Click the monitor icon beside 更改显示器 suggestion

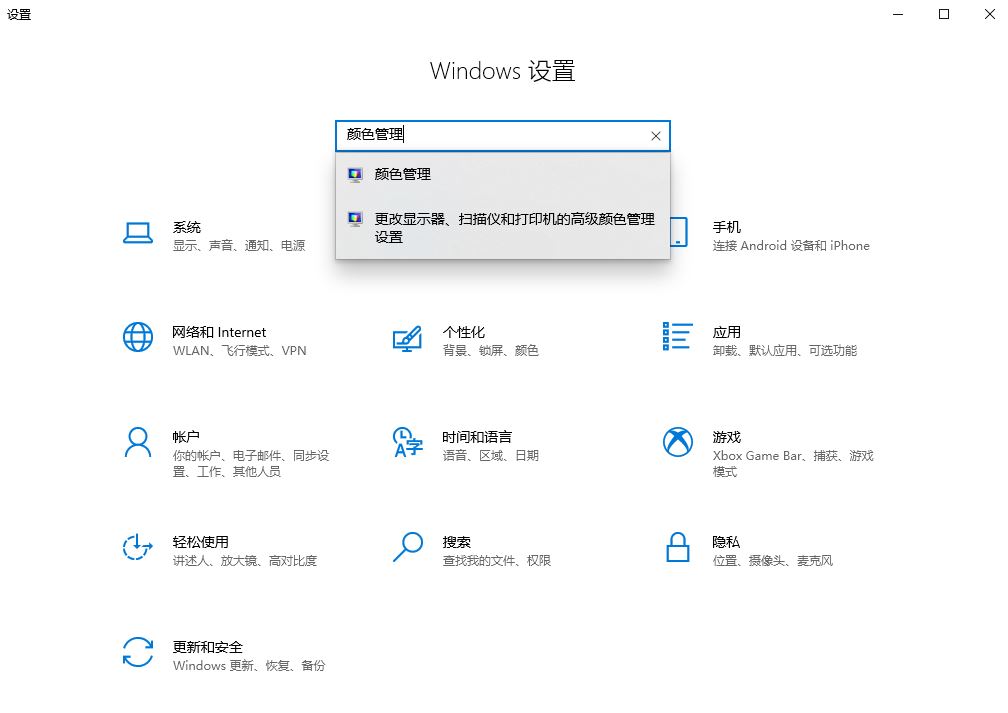(355, 220)
